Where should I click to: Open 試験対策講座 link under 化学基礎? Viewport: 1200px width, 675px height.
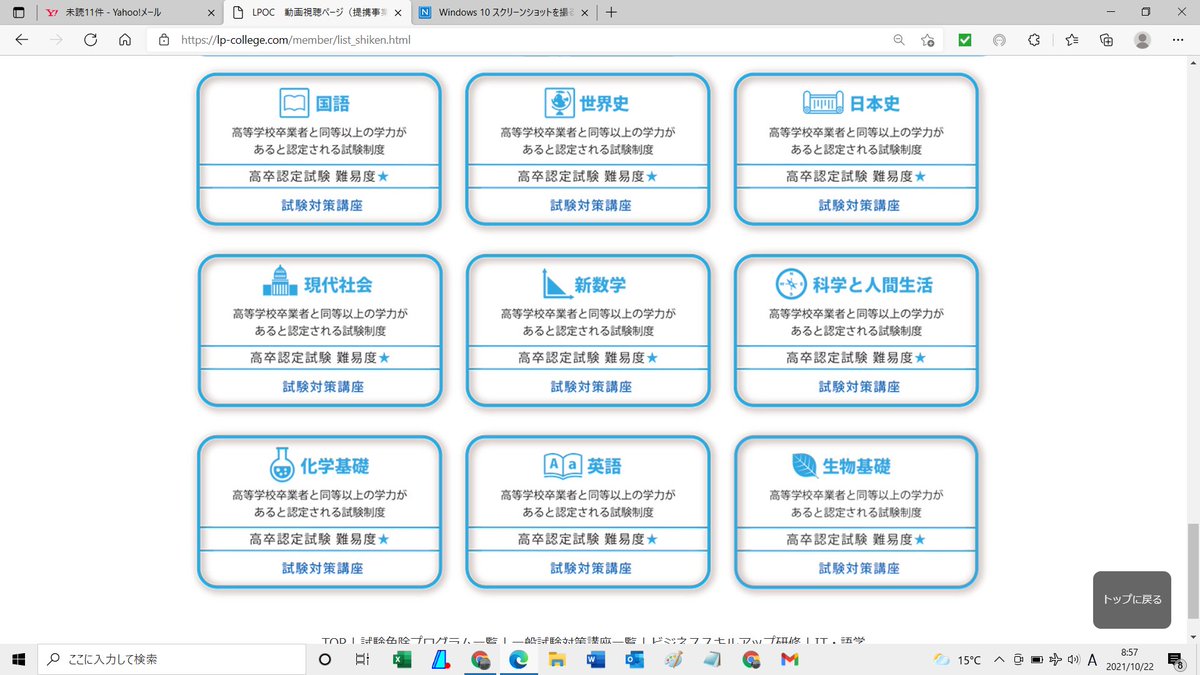tap(322, 568)
